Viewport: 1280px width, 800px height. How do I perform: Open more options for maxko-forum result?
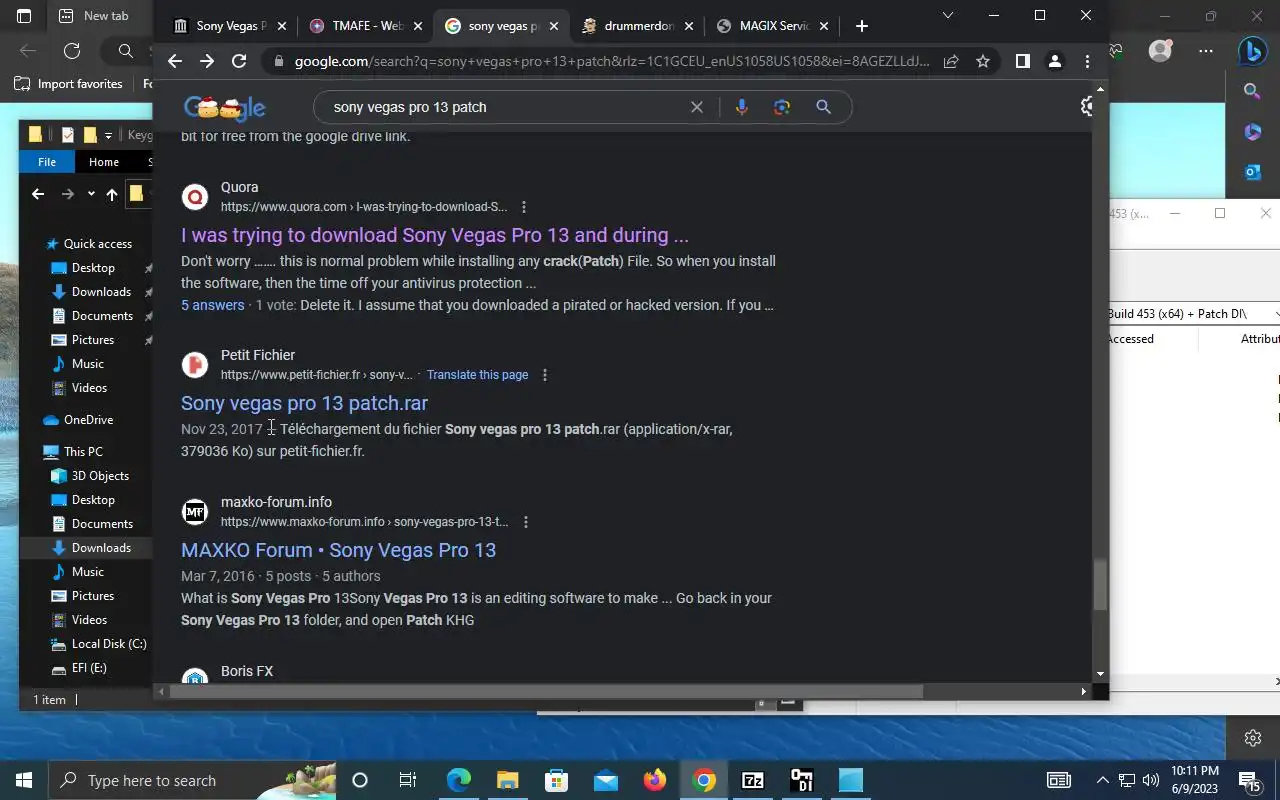click(x=526, y=522)
